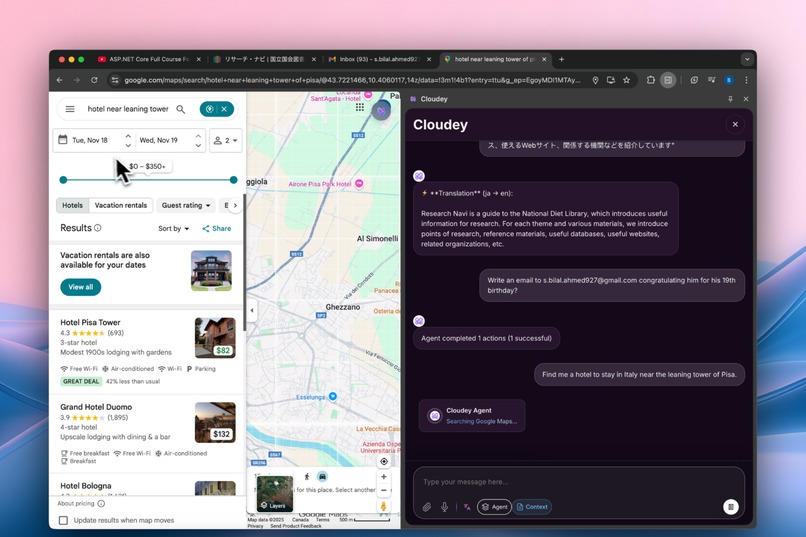Open the Guest rating filter dropdown
This screenshot has width=806, height=537.
(x=186, y=205)
